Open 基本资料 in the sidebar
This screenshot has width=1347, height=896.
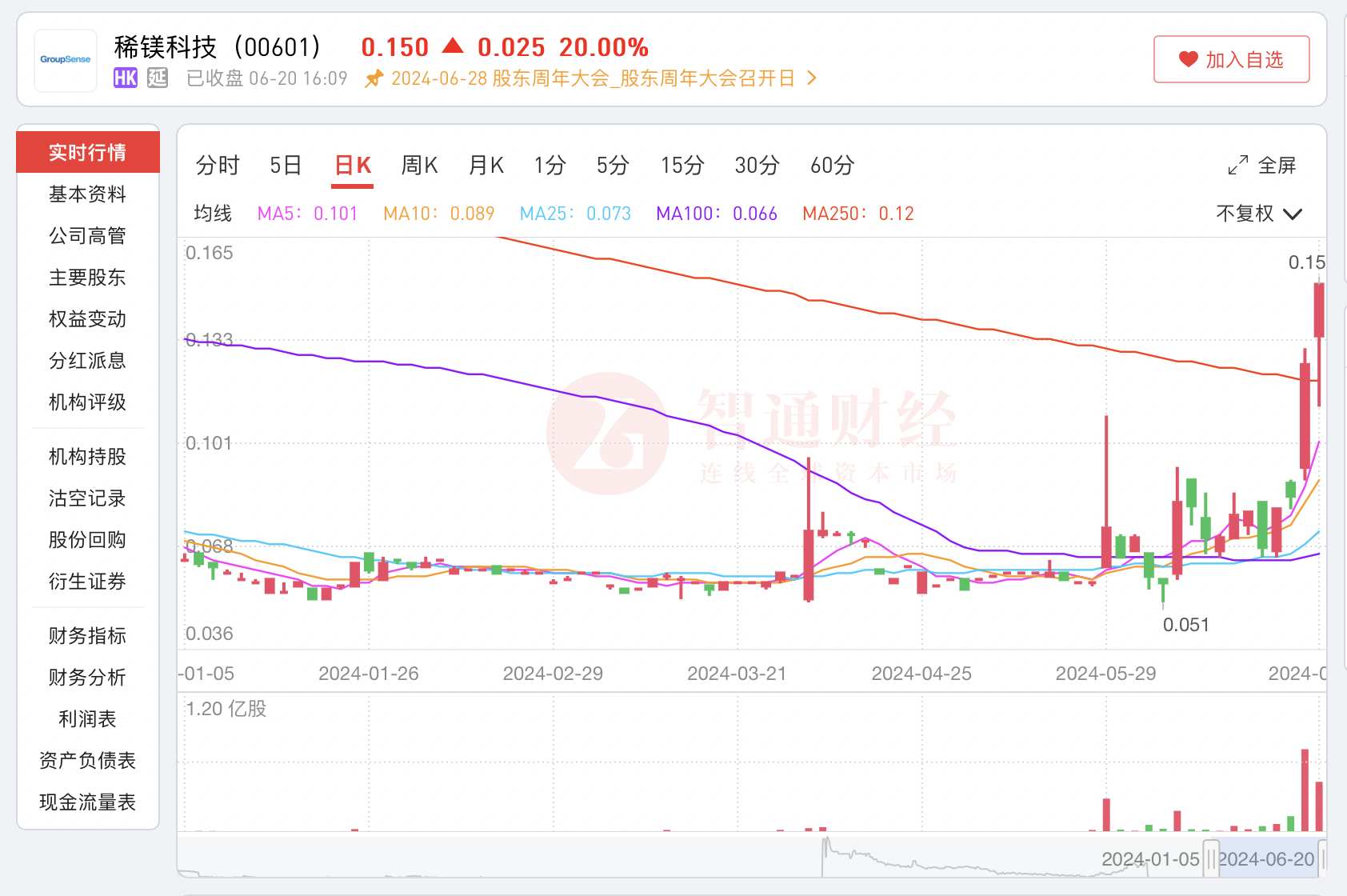pos(88,194)
